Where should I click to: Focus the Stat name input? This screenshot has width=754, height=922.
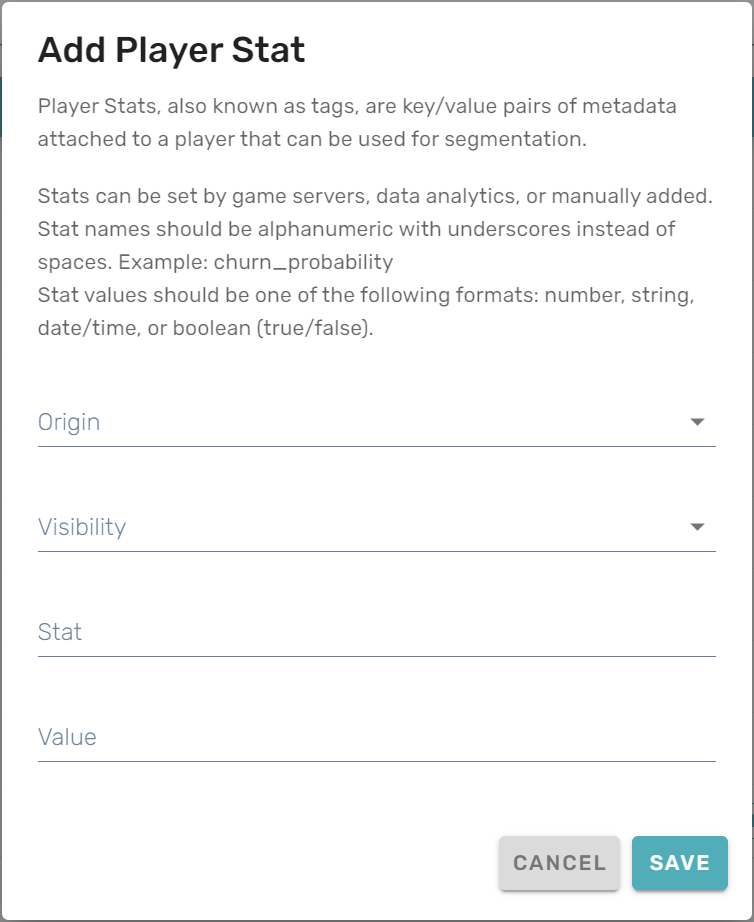pyautogui.click(x=376, y=632)
